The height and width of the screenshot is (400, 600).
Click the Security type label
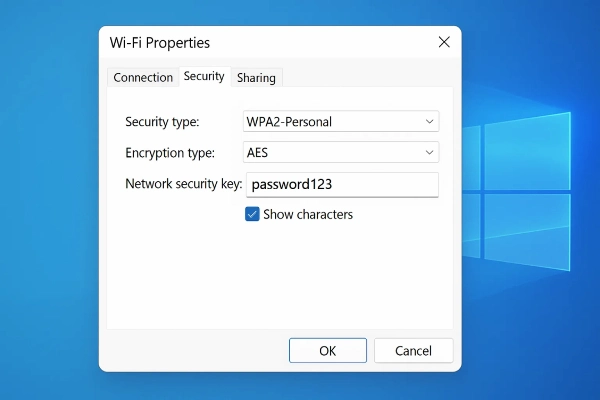(162, 122)
